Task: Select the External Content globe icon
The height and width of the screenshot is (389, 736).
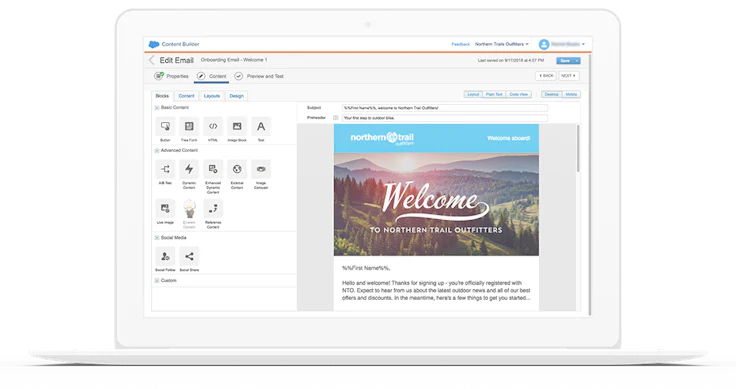Action: [x=237, y=169]
